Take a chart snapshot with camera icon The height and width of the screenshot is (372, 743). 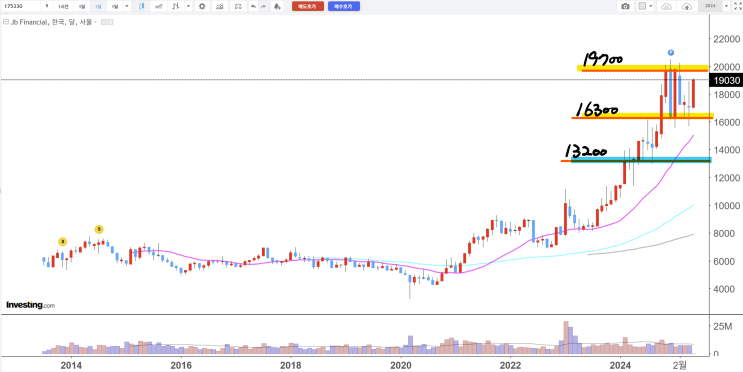[625, 6]
